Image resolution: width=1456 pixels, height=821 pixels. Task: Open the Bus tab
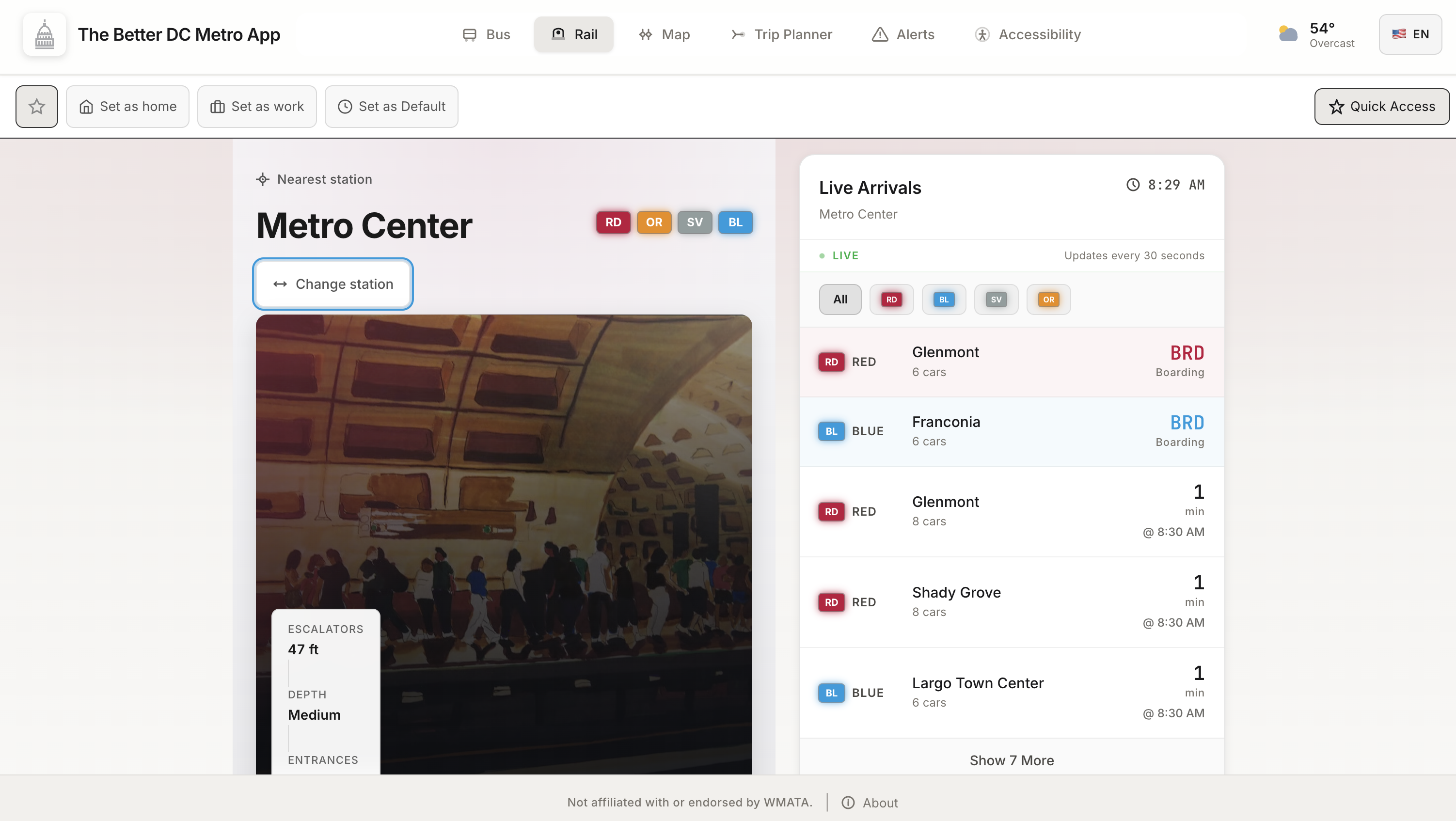point(486,34)
